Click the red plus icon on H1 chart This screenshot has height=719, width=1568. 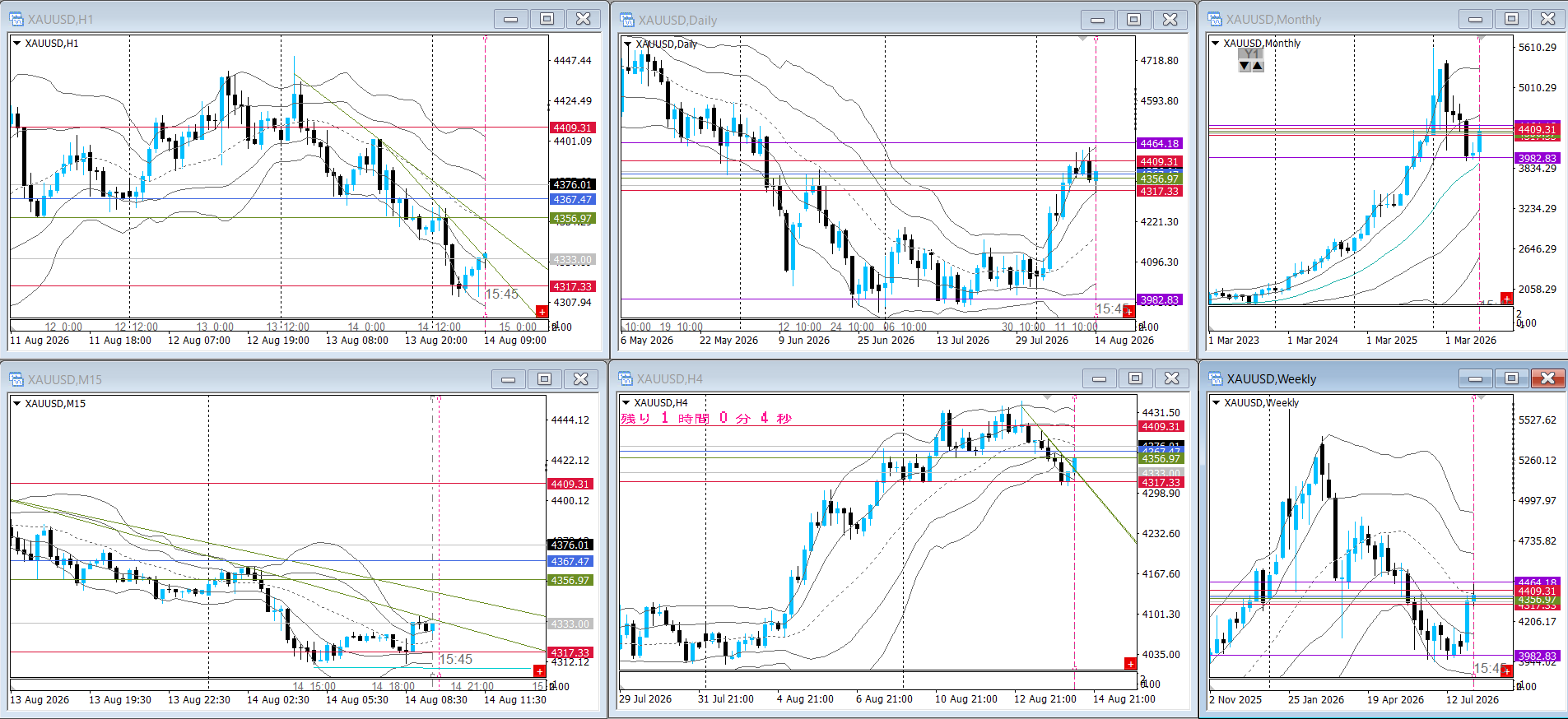click(542, 311)
